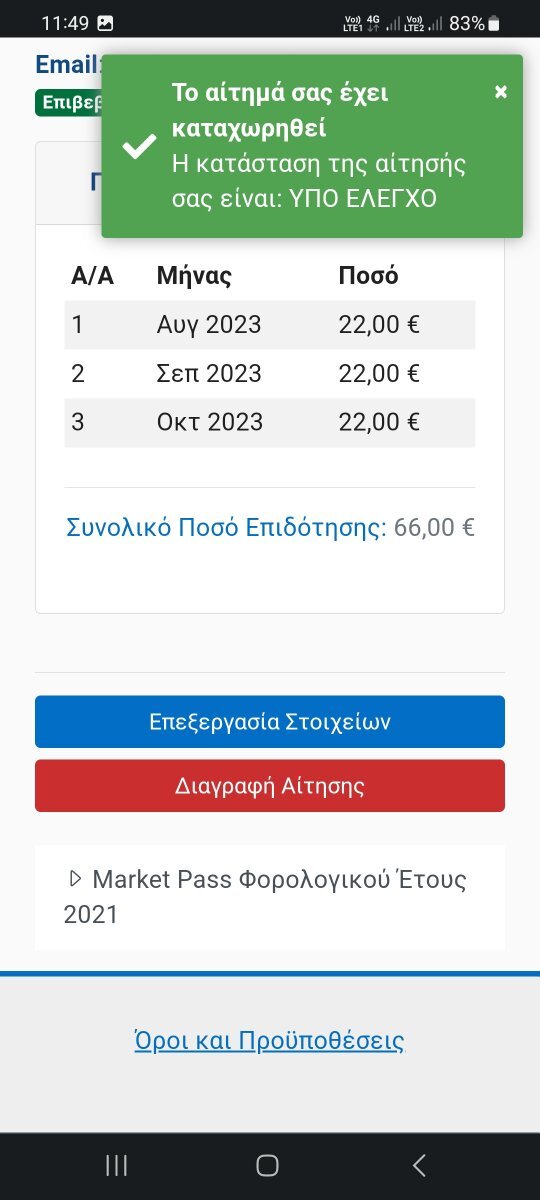Click the red Διαγραφή Αίτησης button

tap(270, 786)
